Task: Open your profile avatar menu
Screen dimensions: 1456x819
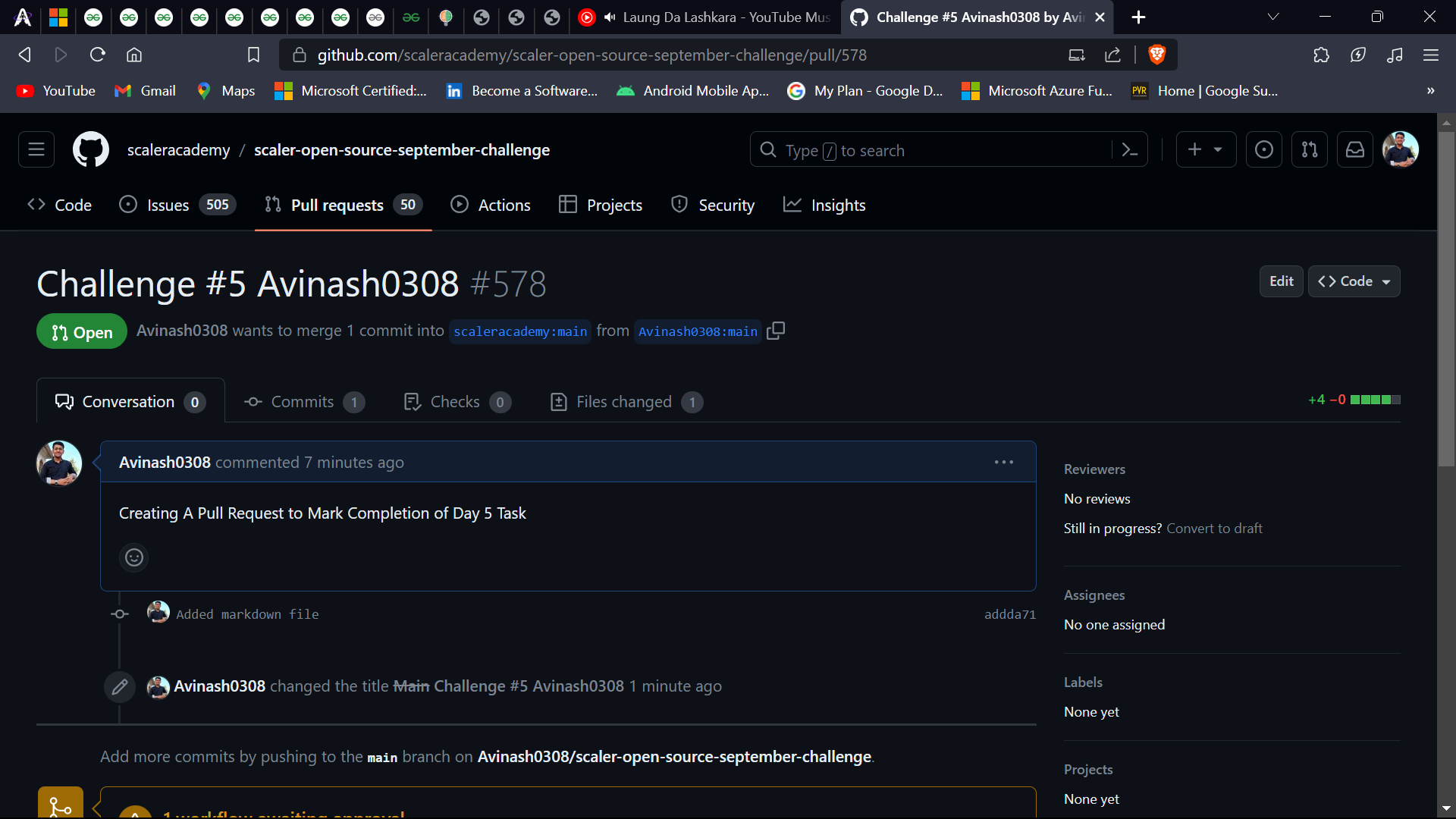Action: (x=1401, y=149)
